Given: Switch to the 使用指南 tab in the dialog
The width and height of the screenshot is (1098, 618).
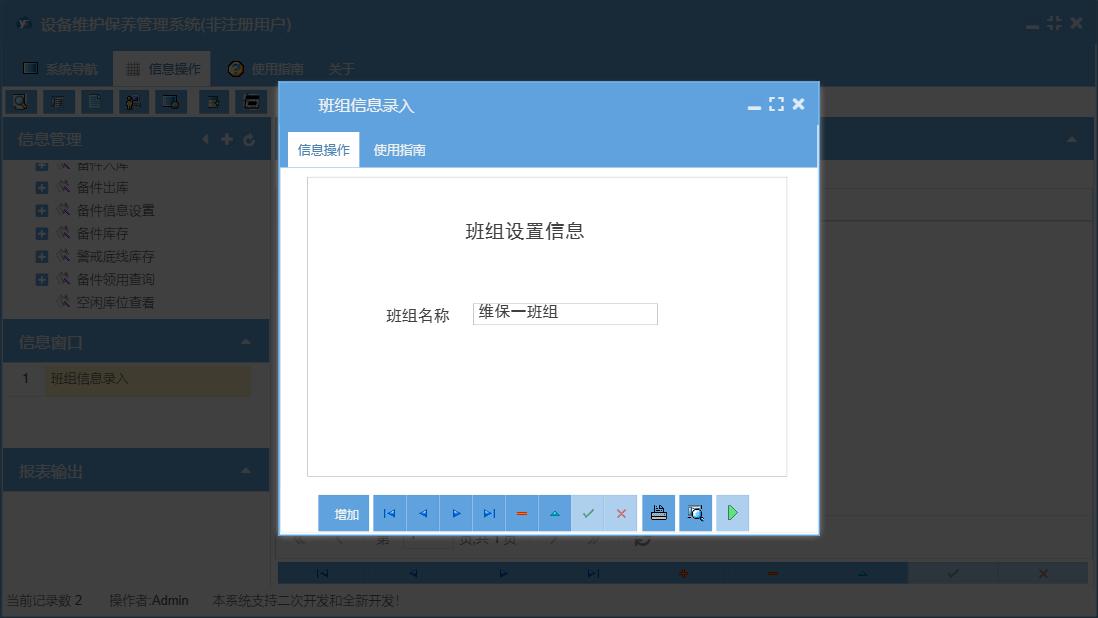Looking at the screenshot, I should pyautogui.click(x=400, y=149).
